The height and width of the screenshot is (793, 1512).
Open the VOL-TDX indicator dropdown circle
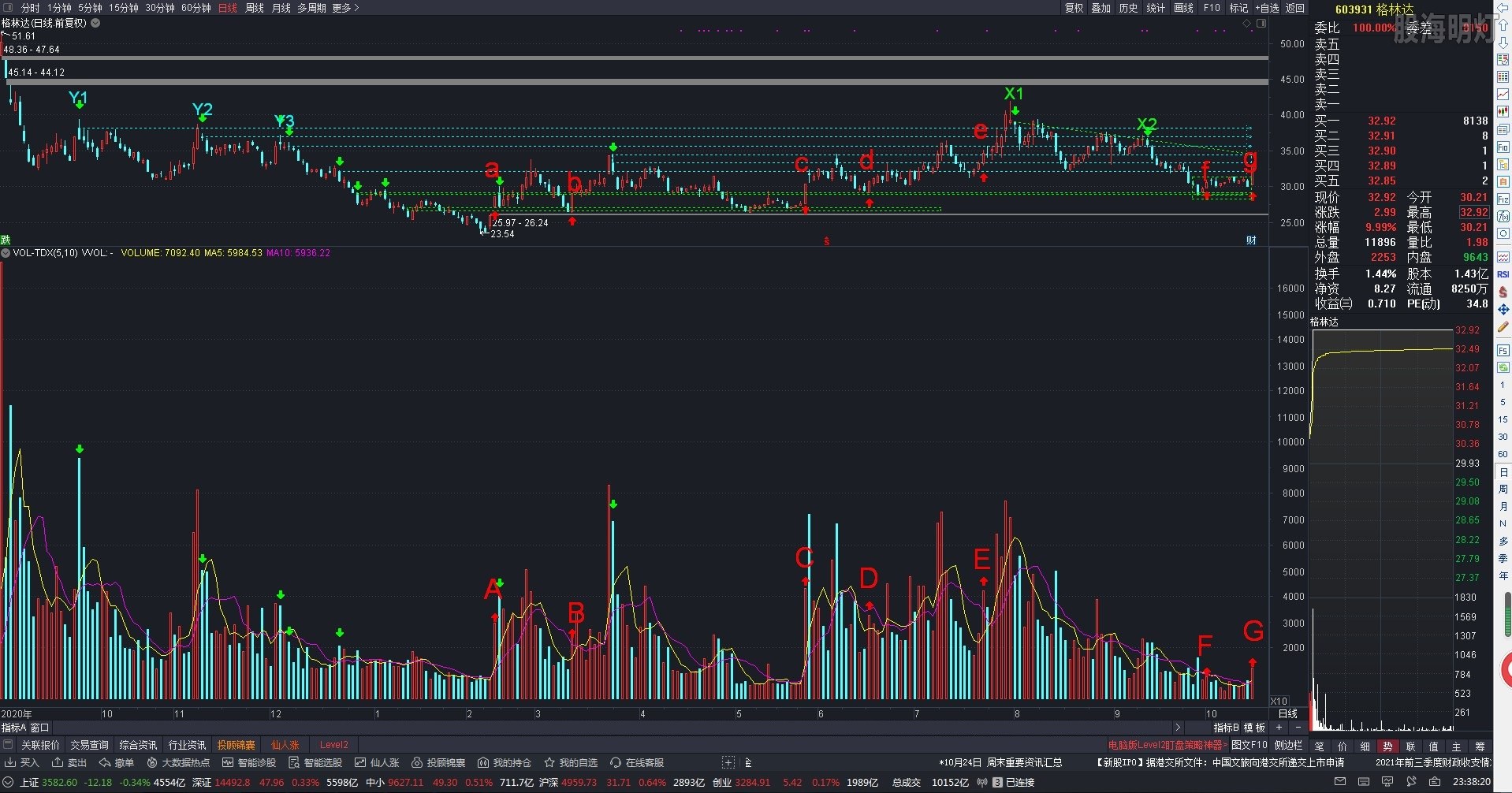[6, 253]
